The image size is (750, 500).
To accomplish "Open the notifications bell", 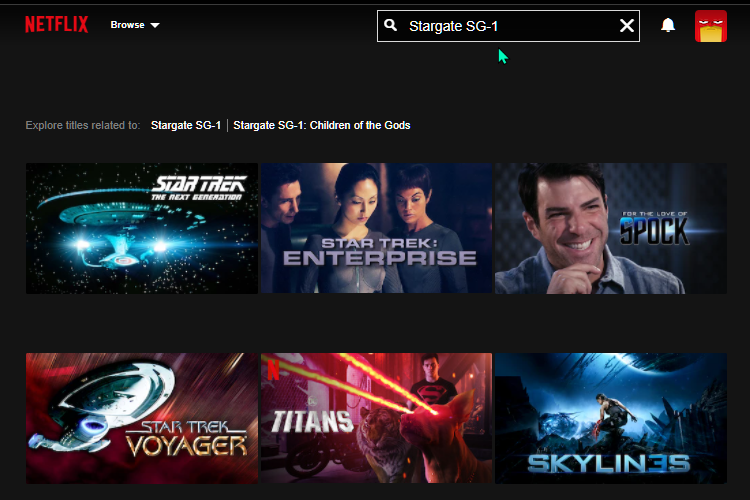I will (x=668, y=25).
